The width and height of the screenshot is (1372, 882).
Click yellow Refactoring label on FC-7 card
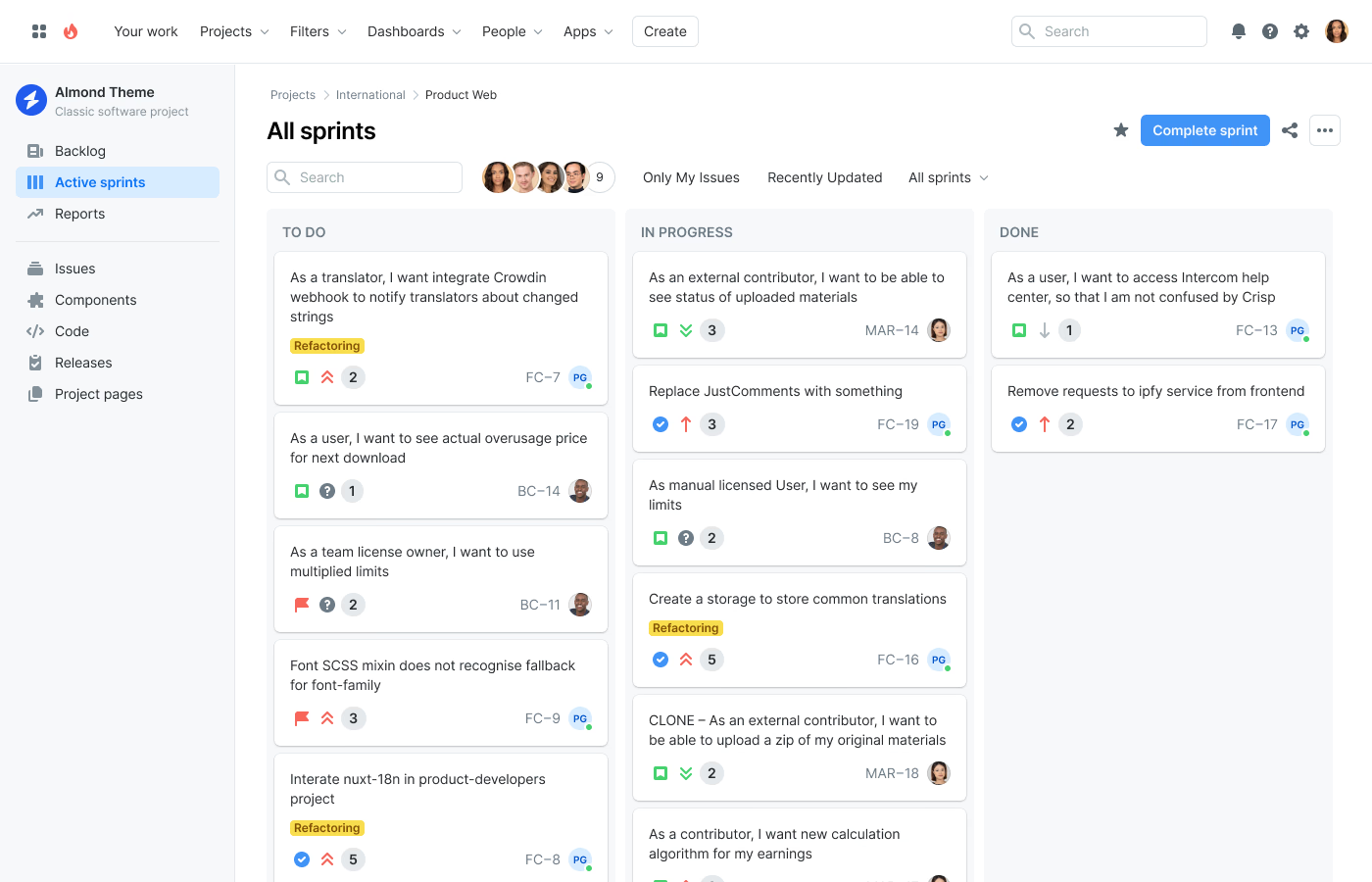[x=327, y=346]
